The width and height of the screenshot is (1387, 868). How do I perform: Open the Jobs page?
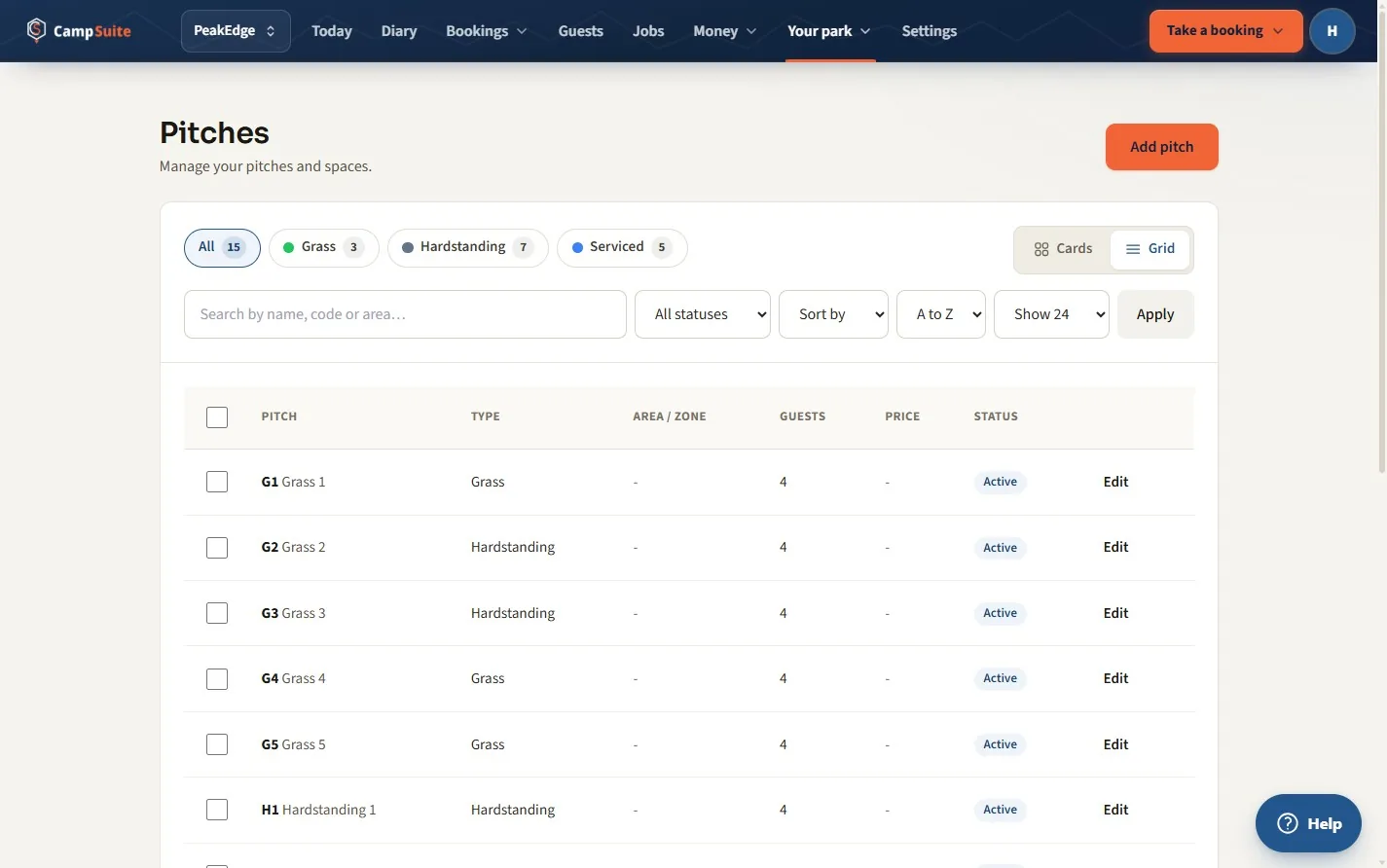(648, 31)
